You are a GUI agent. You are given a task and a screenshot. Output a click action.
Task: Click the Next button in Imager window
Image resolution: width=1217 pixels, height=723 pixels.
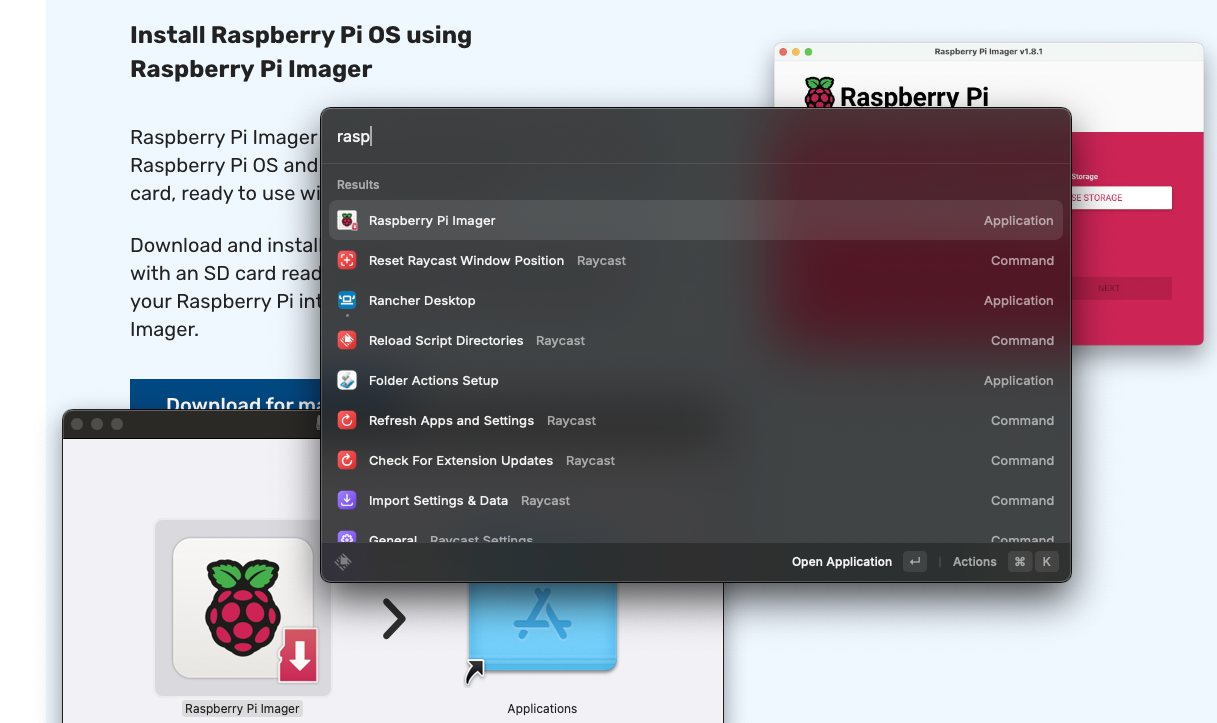click(x=1120, y=288)
